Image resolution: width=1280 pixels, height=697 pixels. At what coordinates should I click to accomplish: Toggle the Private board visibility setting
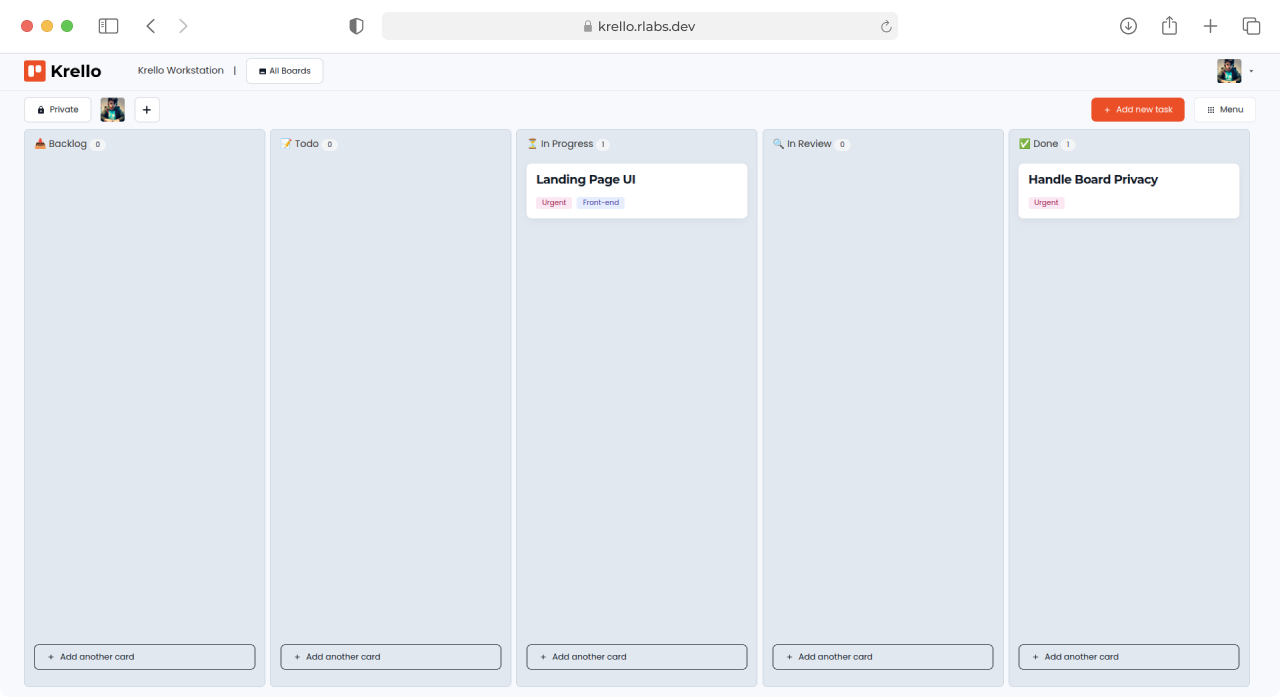[57, 109]
